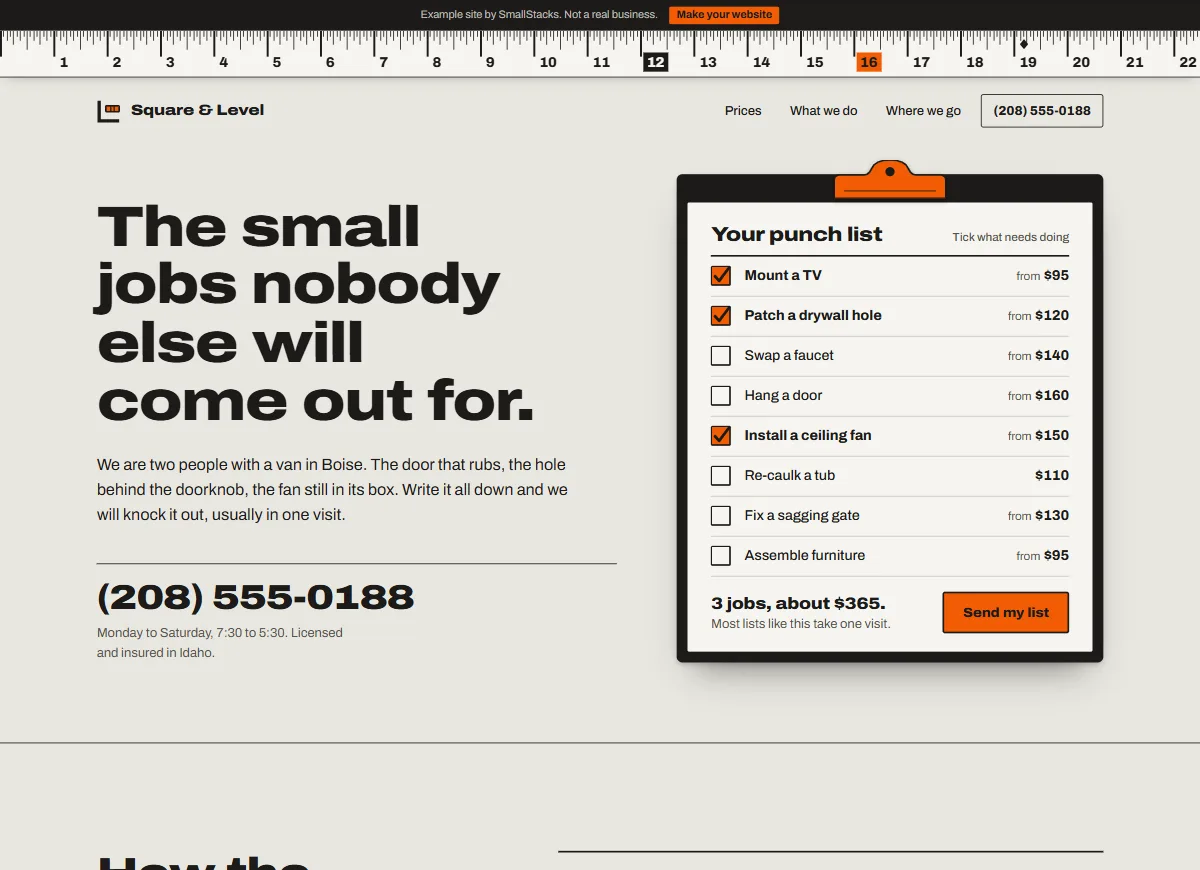Screen dimensions: 1200x870
Task: Click the highlighted 12 mark on the ruler
Action: (655, 62)
